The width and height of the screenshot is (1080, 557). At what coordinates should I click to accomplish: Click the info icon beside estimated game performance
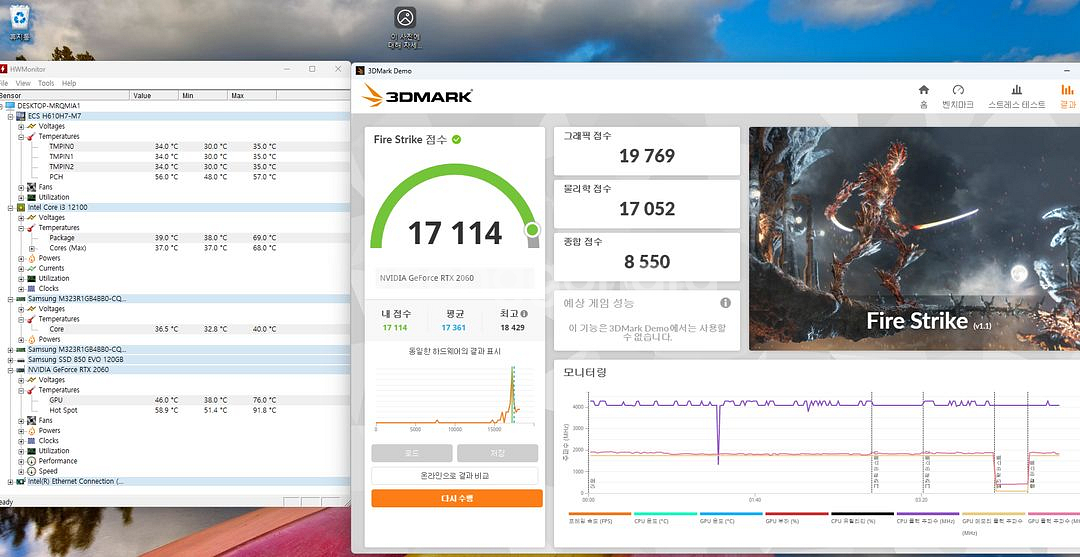click(x=725, y=303)
